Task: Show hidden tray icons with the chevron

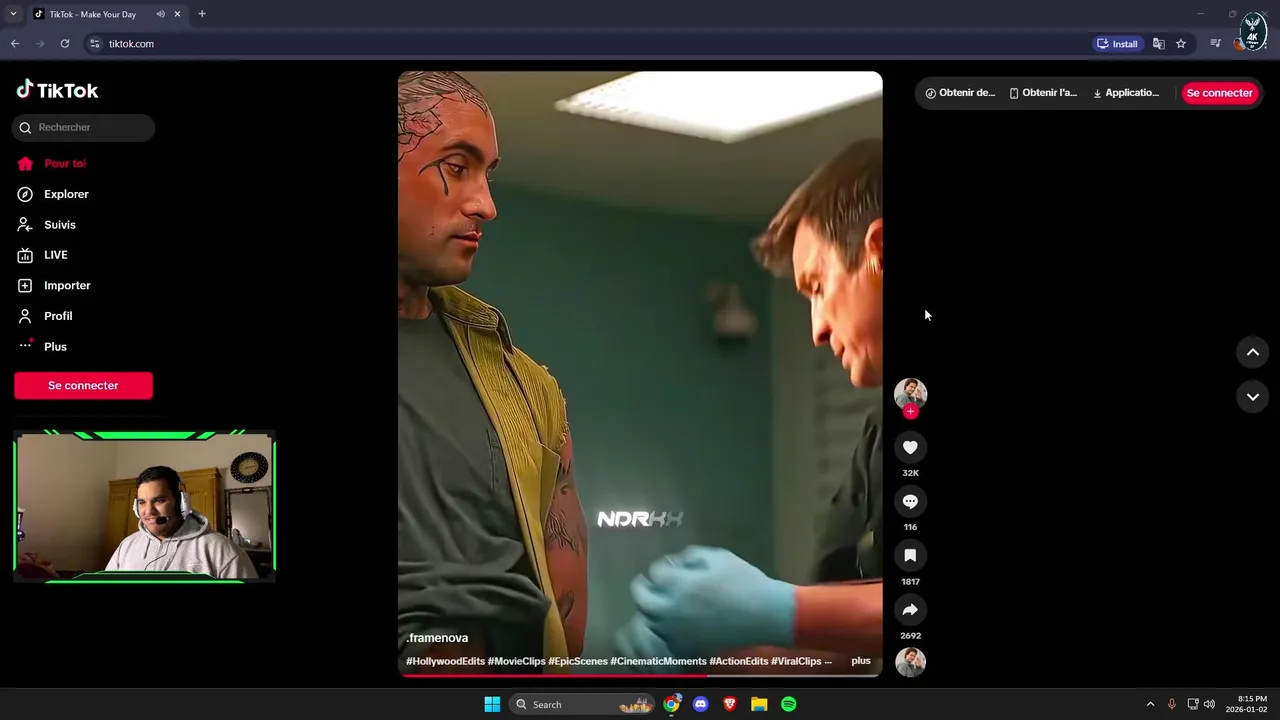Action: 1150,704
